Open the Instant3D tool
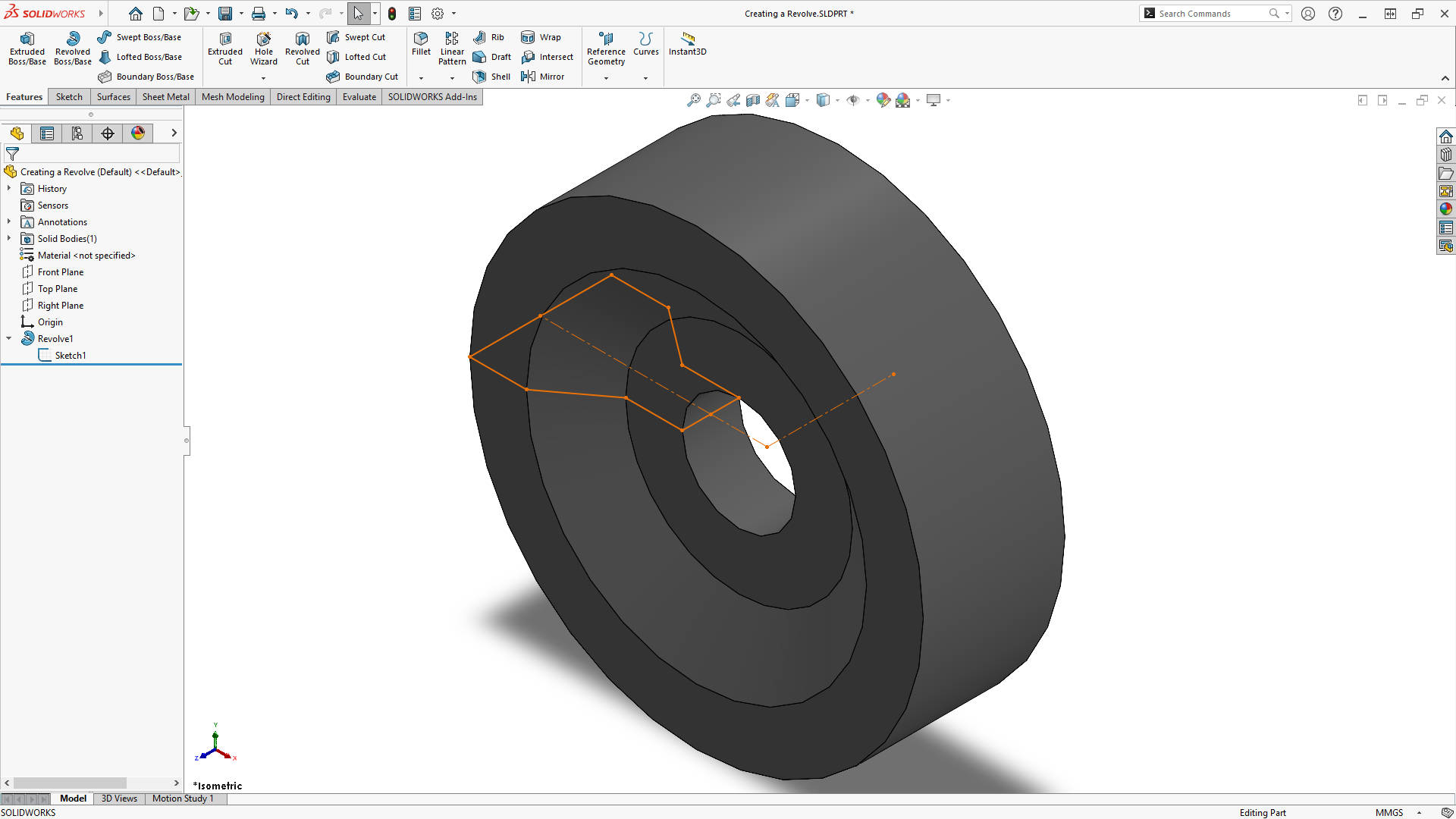 click(687, 44)
